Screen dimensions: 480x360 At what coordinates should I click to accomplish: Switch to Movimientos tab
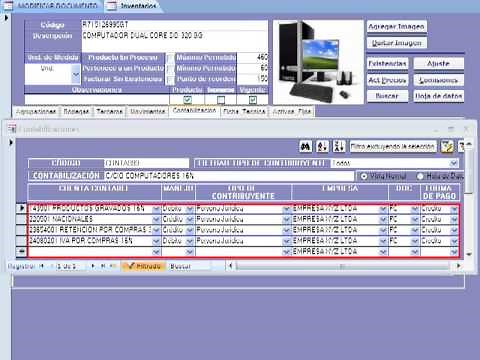tap(147, 111)
